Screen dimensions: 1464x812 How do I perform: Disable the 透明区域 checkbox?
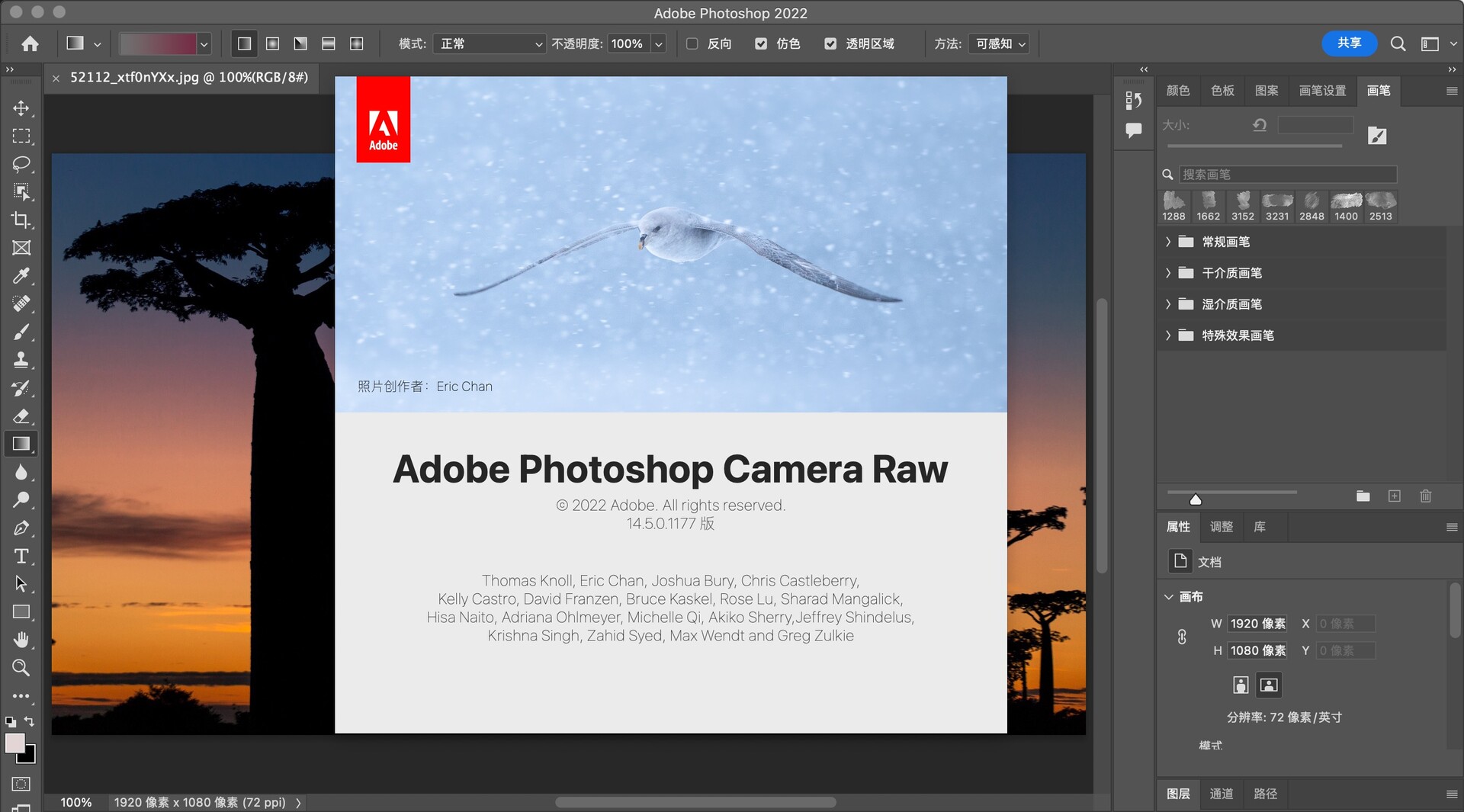point(831,43)
